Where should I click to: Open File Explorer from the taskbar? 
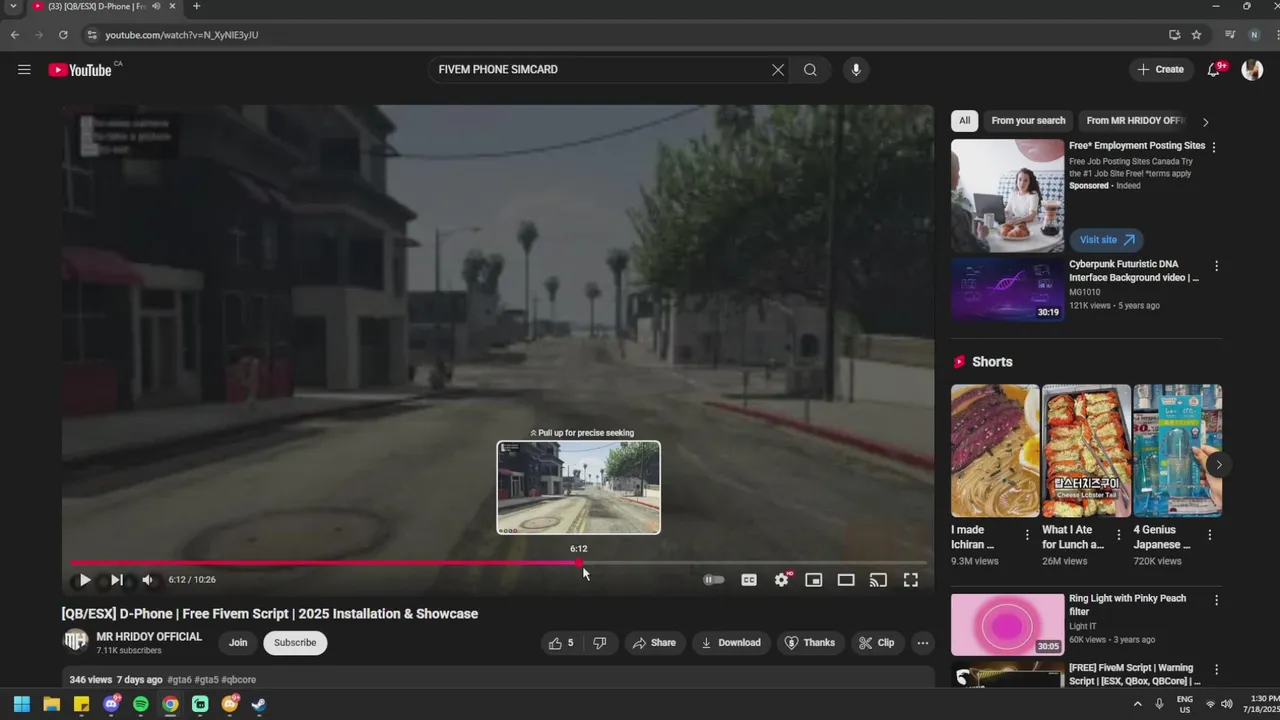pos(52,704)
